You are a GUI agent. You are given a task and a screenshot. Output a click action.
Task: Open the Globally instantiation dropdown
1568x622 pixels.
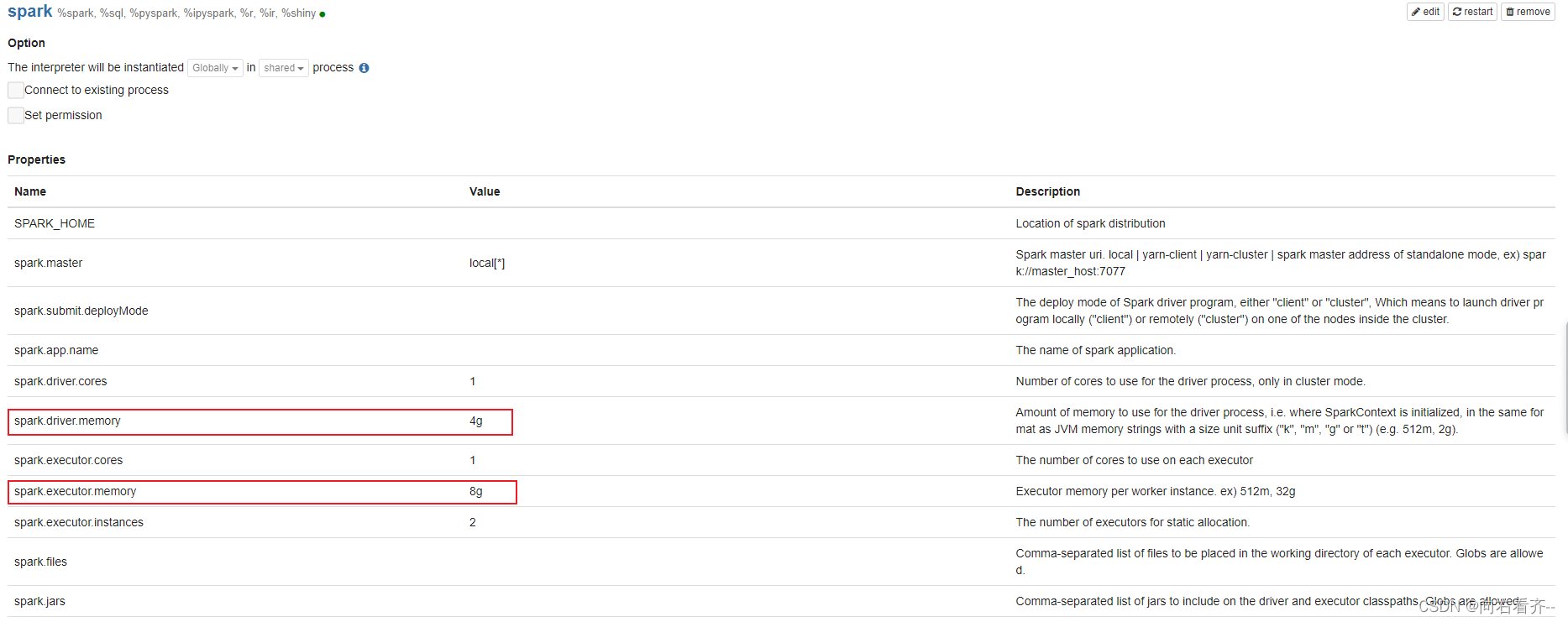tap(215, 67)
